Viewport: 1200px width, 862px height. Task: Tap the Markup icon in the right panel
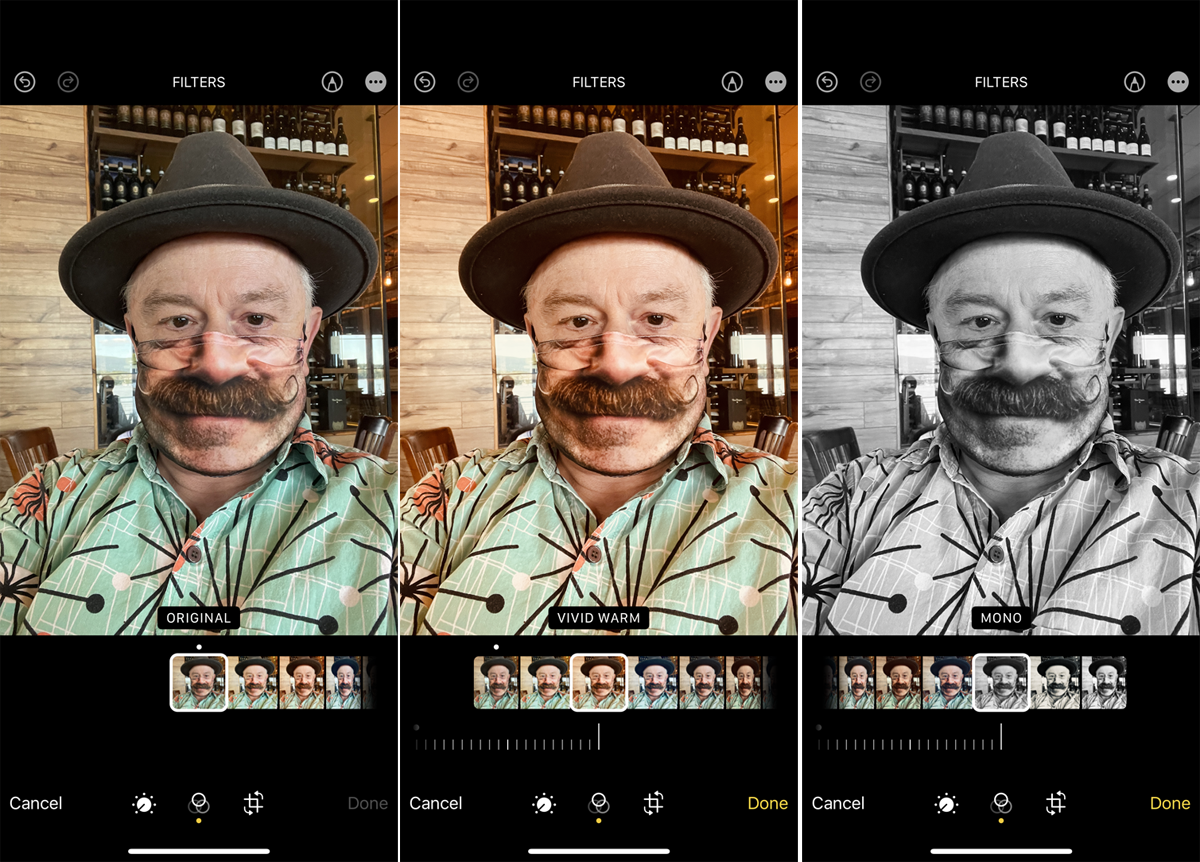[1135, 82]
